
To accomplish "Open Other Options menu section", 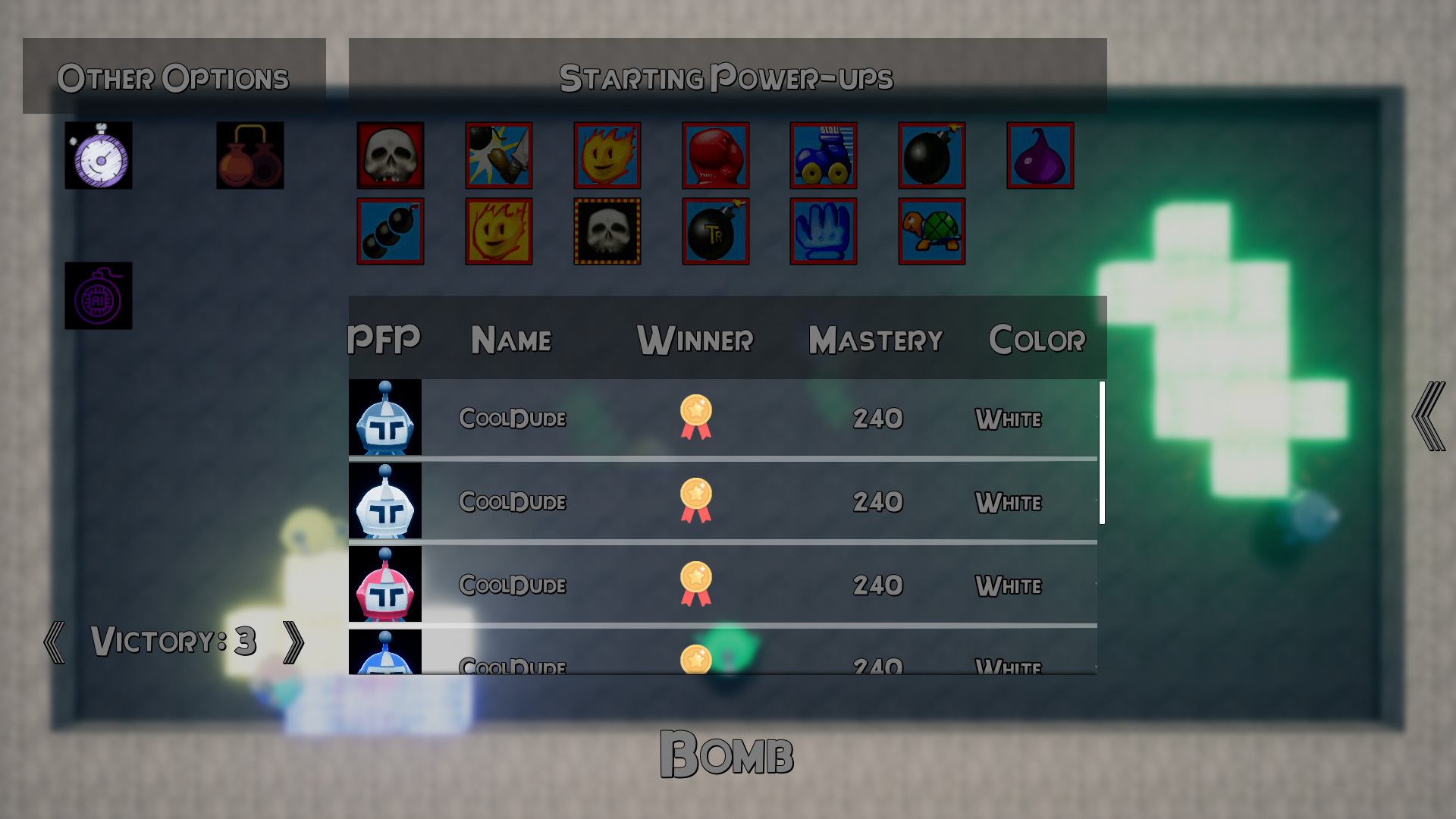I will tap(174, 76).
